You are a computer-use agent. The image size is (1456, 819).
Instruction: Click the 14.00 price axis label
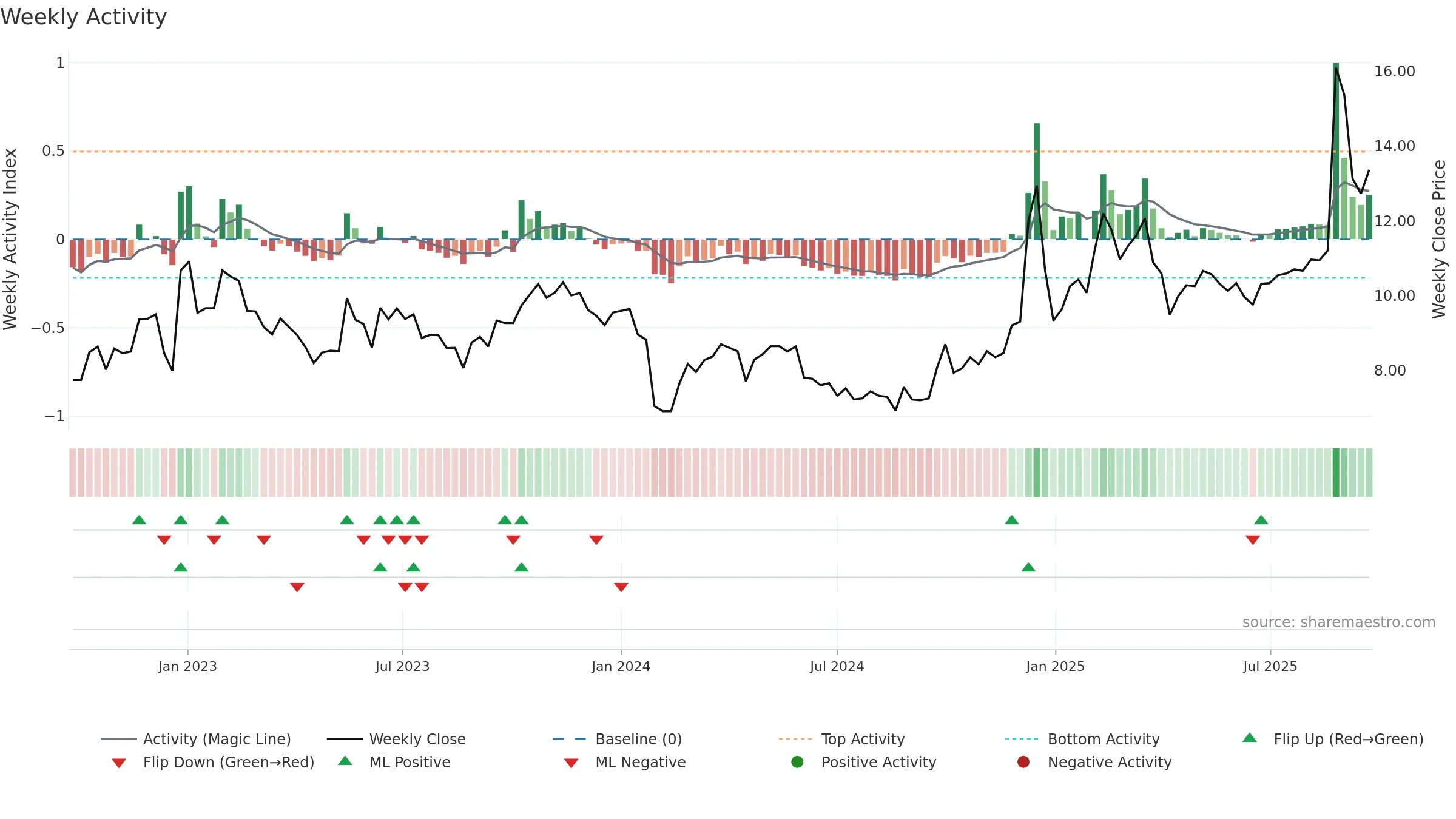coord(1395,146)
